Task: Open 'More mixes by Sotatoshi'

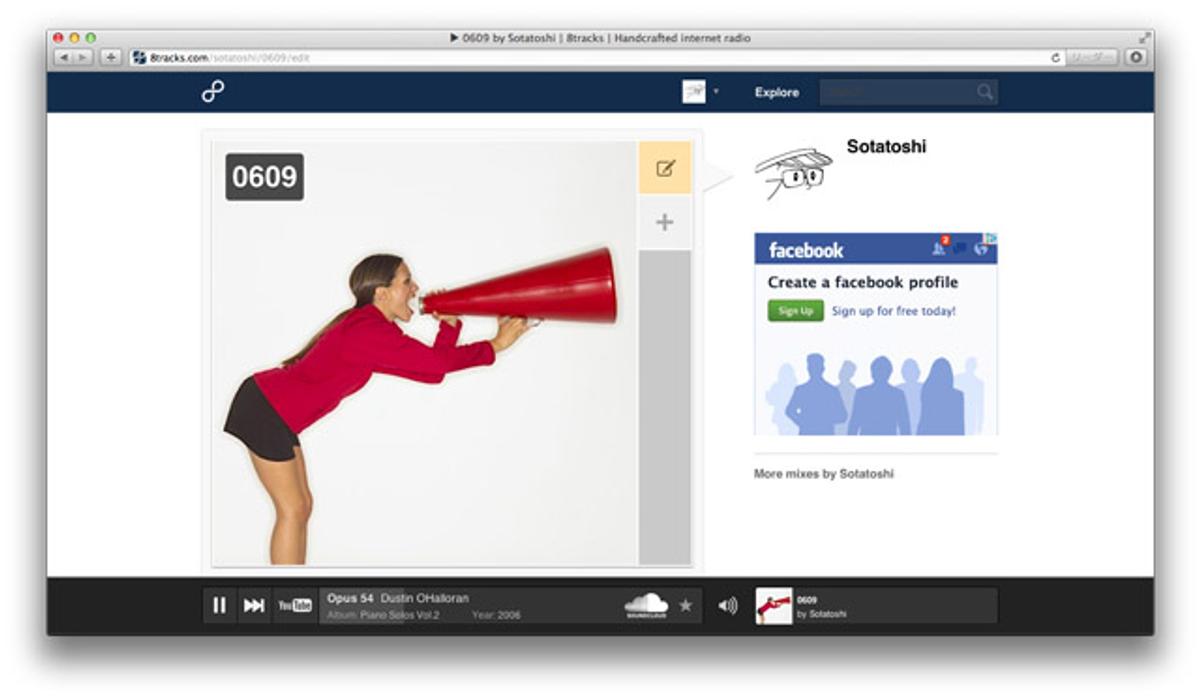Action: [x=824, y=474]
